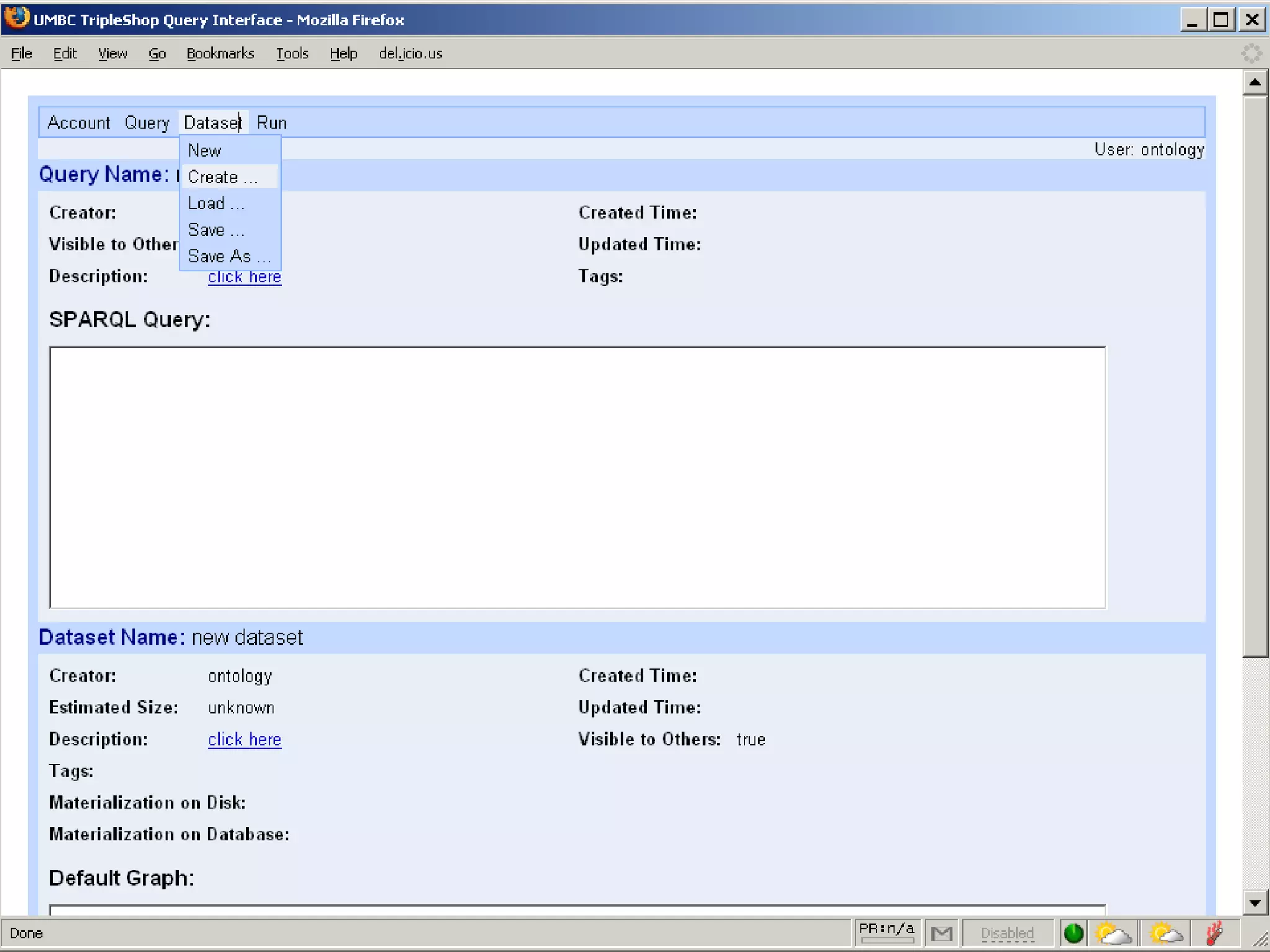Click inside the SPARQL Query text area
The height and width of the screenshot is (952, 1270).
click(x=577, y=477)
